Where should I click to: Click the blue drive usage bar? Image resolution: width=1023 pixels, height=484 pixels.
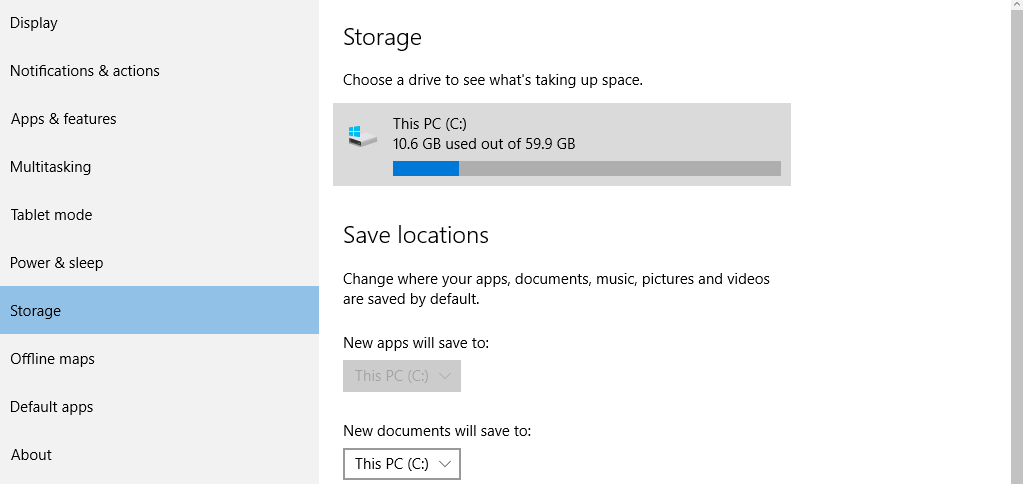click(x=426, y=169)
